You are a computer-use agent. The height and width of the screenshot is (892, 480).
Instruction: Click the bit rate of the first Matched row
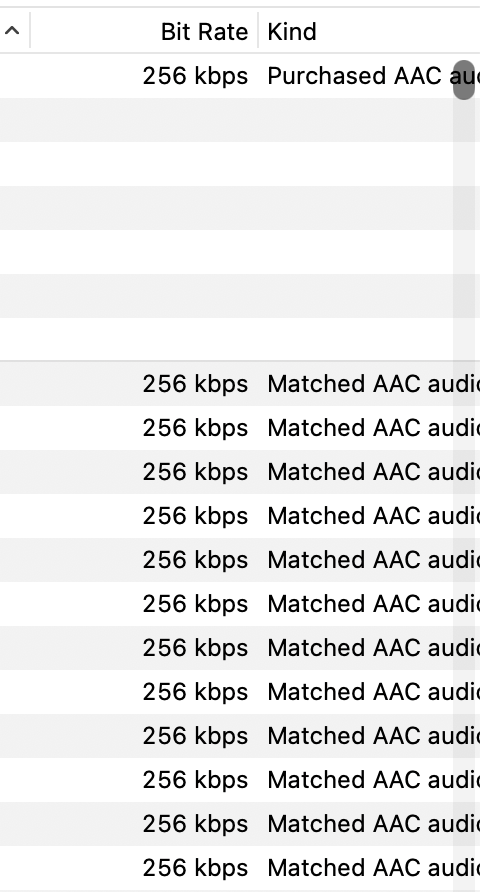(x=195, y=383)
